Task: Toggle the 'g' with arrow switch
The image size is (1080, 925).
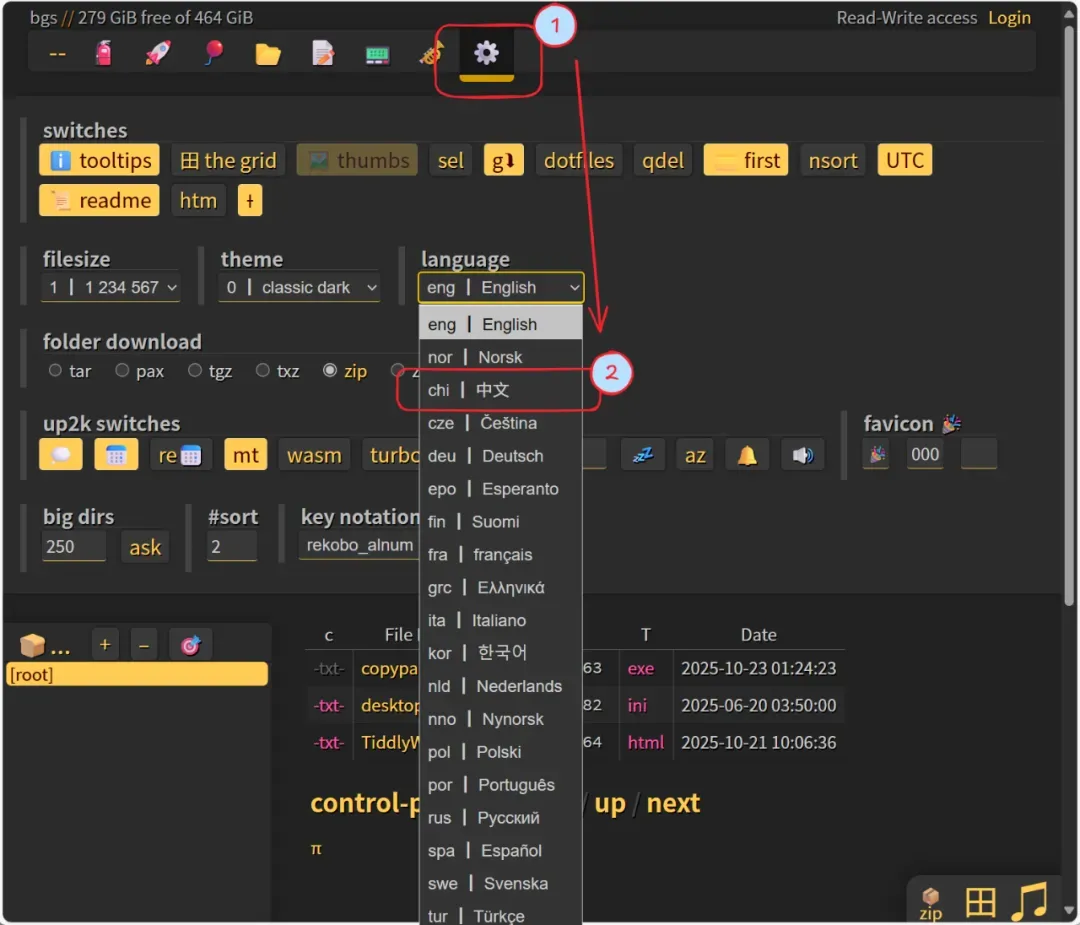Action: click(503, 160)
